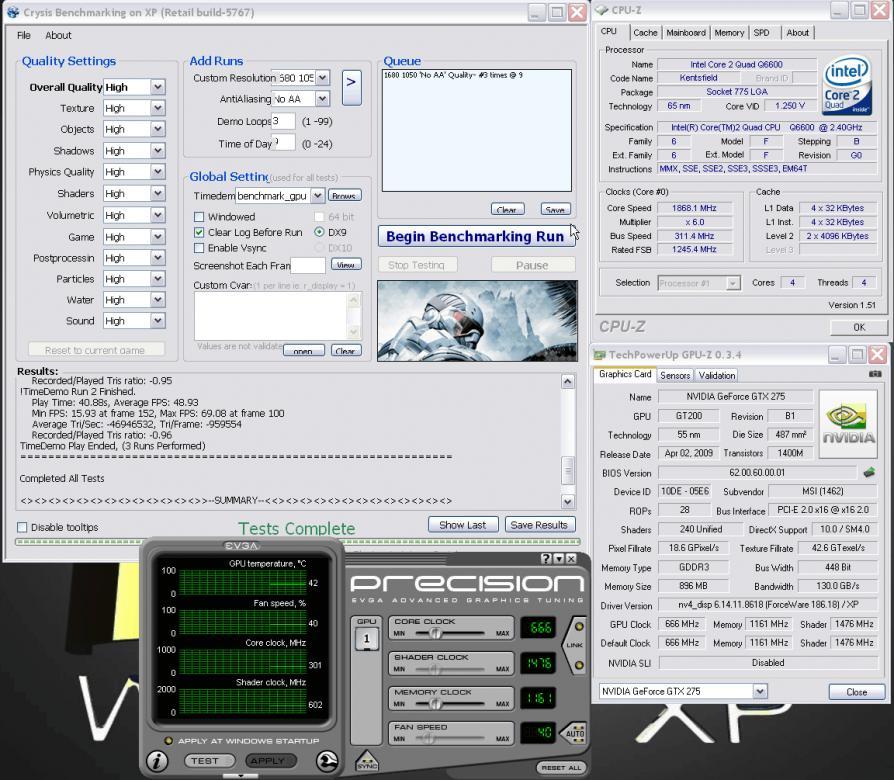Click the Precision minimize down-arrow icon
This screenshot has height=780, width=894.
(559, 559)
